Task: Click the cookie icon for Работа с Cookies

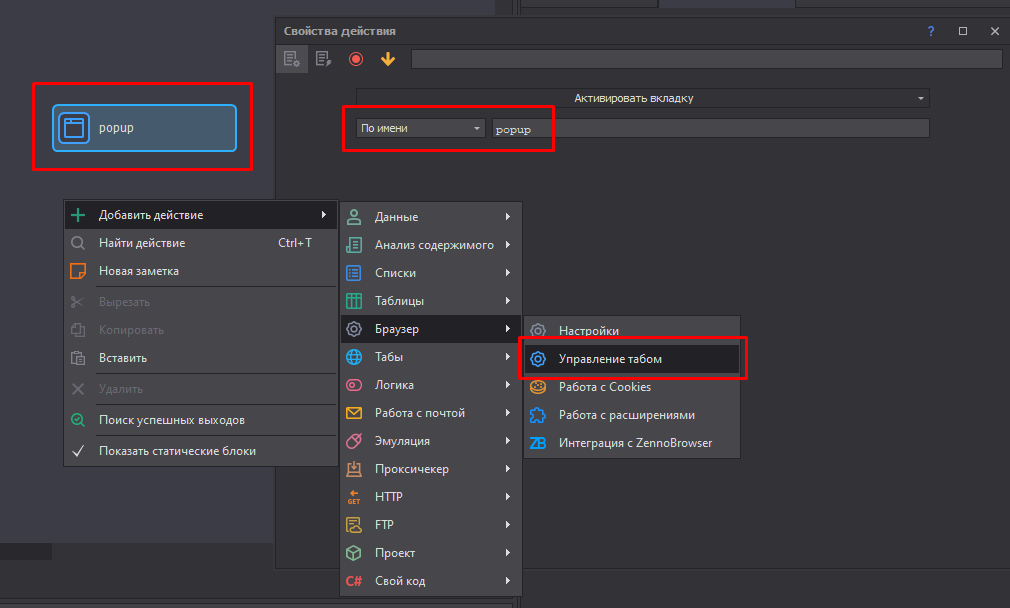Action: click(x=538, y=387)
